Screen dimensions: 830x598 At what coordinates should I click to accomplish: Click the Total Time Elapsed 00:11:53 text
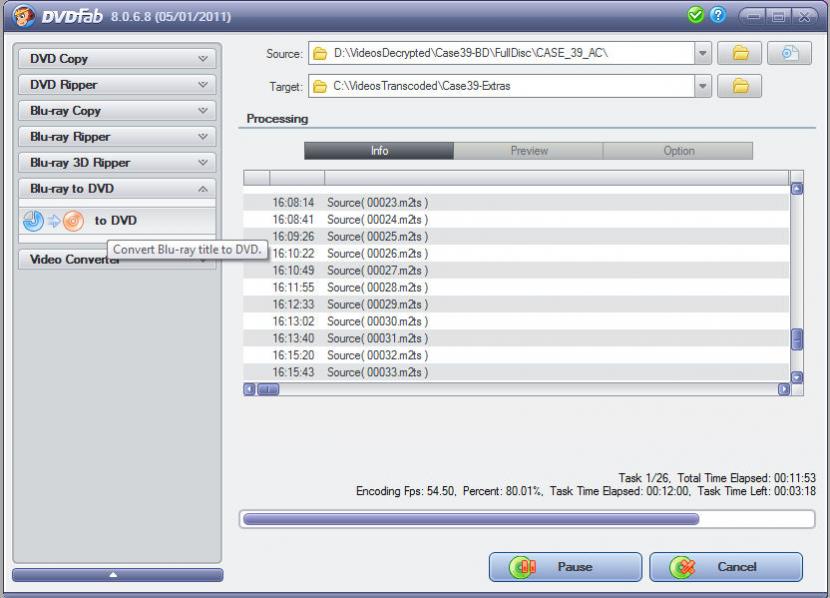coord(746,478)
